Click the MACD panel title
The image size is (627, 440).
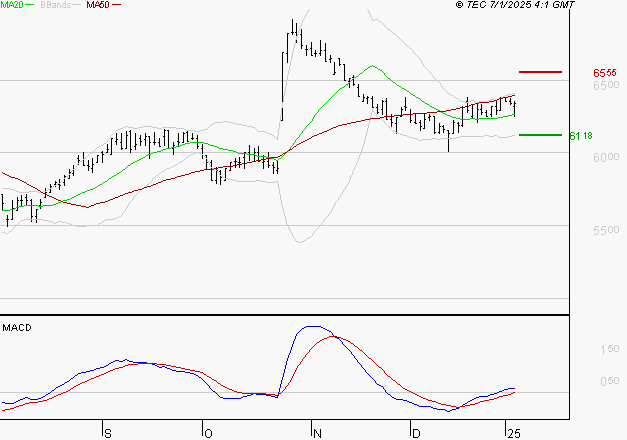coord(17,328)
